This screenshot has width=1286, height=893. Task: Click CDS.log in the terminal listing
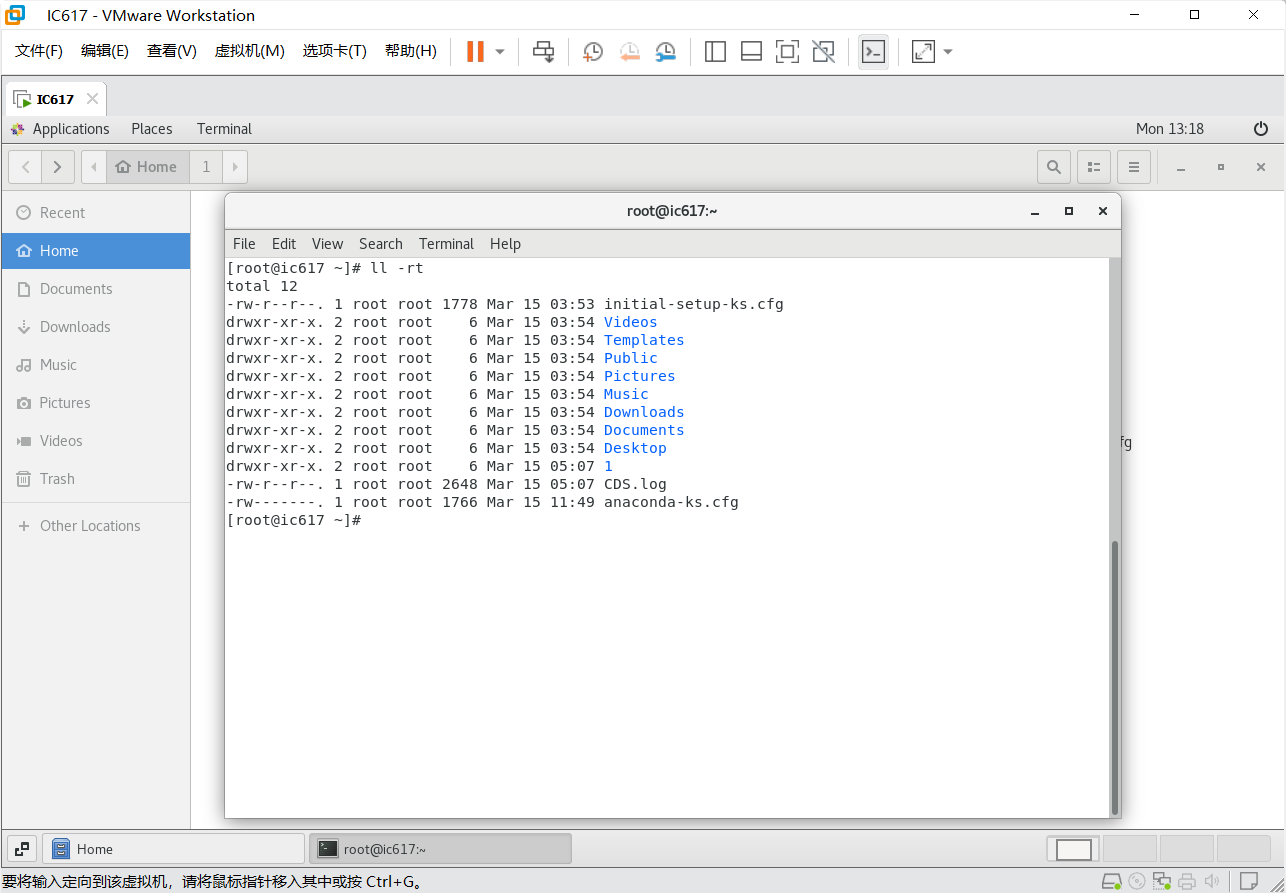click(x=635, y=484)
